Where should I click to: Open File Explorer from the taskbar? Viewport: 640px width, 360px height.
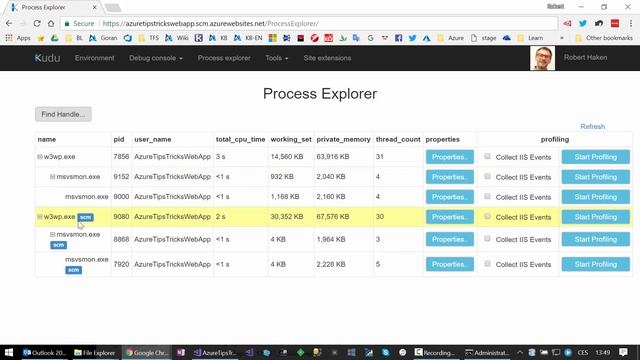(x=95, y=352)
